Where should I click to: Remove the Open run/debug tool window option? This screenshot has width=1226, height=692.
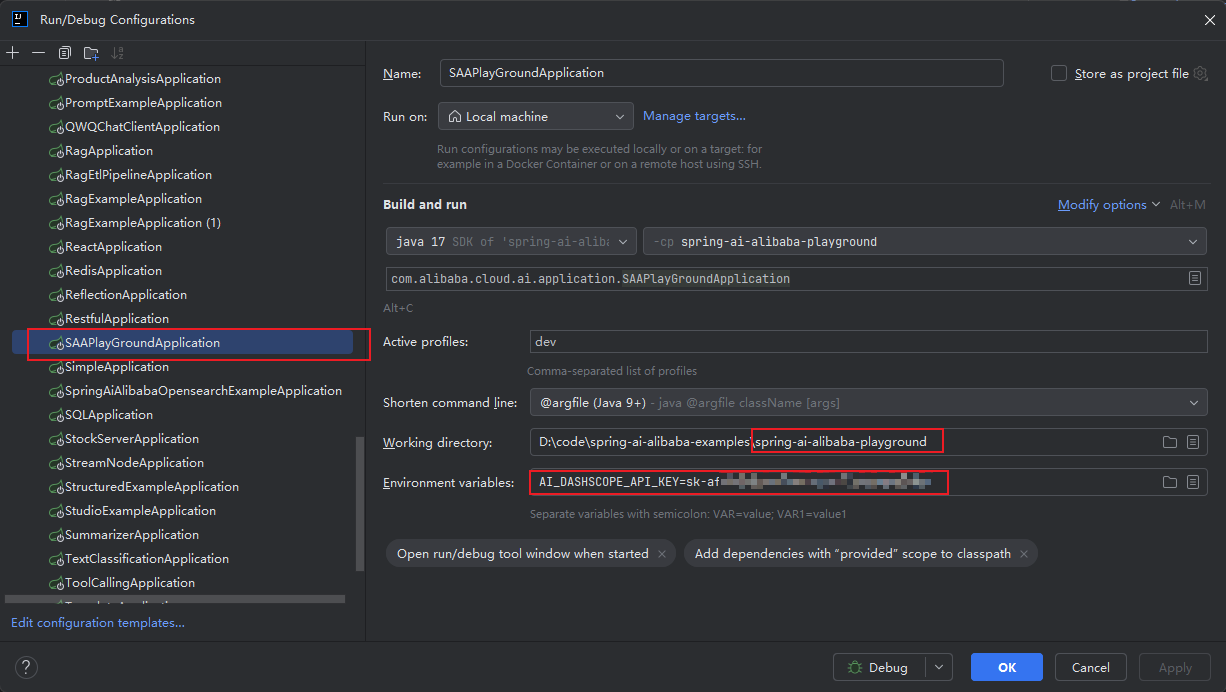(x=662, y=554)
